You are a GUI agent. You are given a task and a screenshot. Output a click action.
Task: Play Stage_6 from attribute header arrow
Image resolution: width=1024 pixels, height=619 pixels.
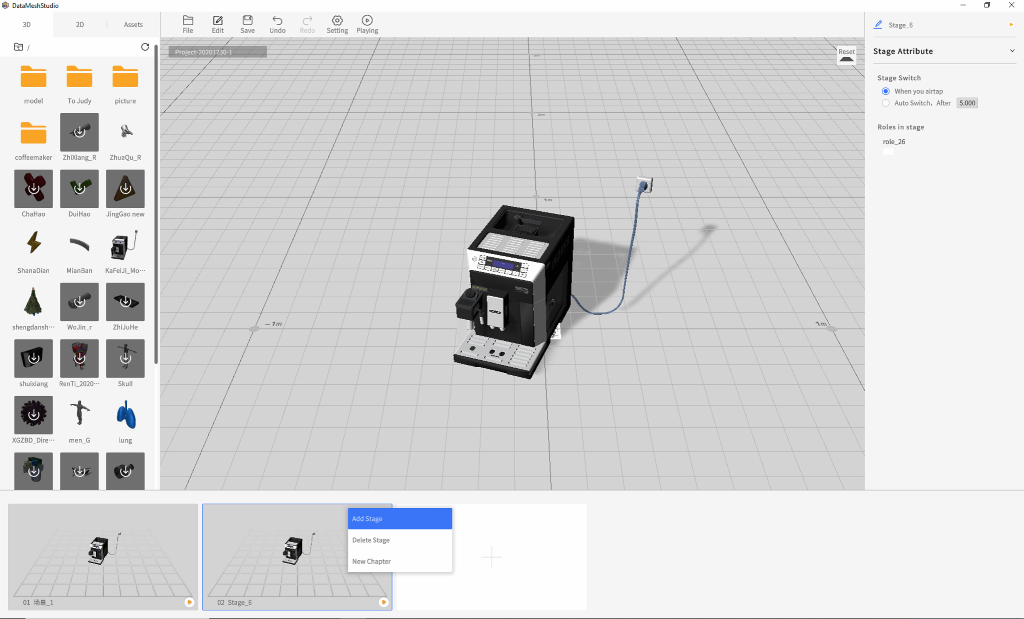(1012, 25)
